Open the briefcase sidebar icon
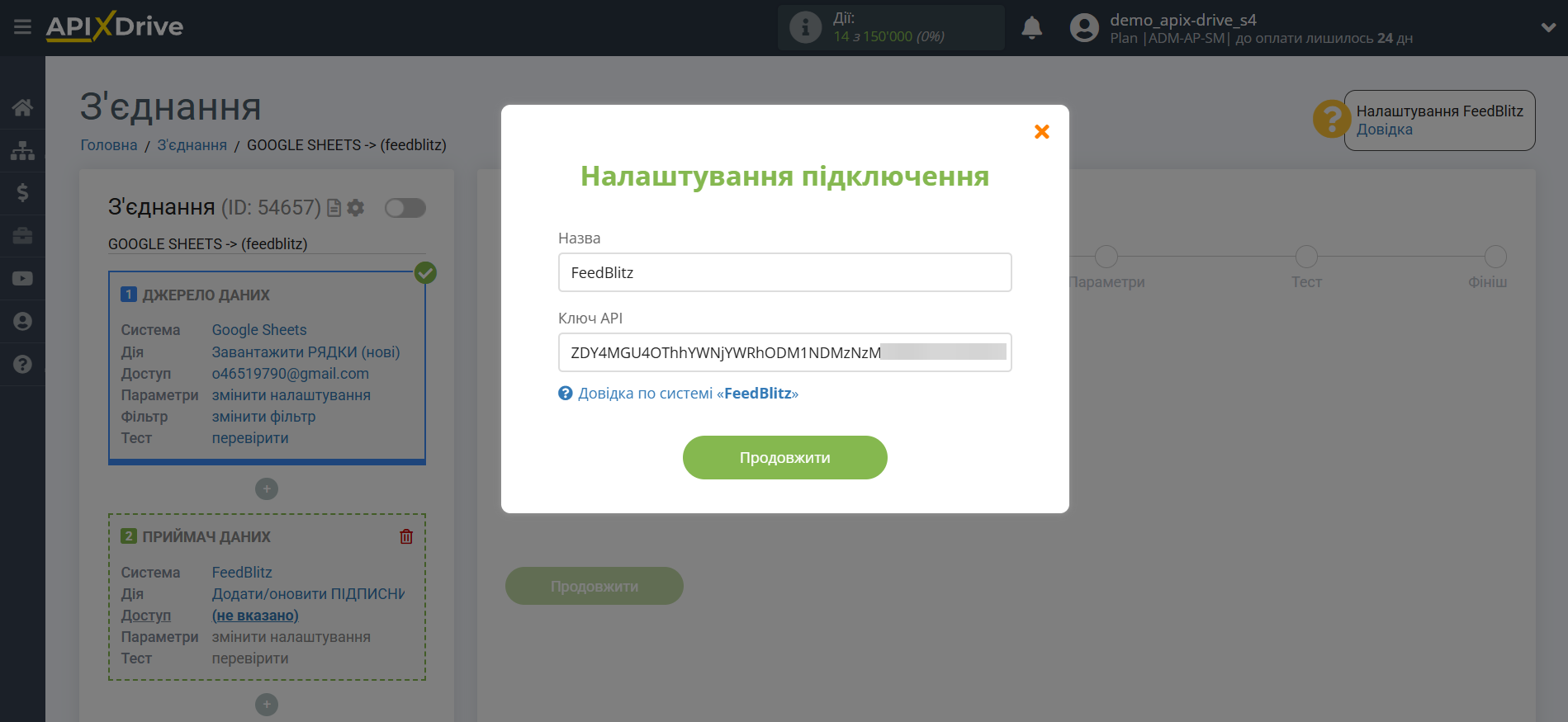This screenshot has height=722, width=1568. (x=22, y=236)
